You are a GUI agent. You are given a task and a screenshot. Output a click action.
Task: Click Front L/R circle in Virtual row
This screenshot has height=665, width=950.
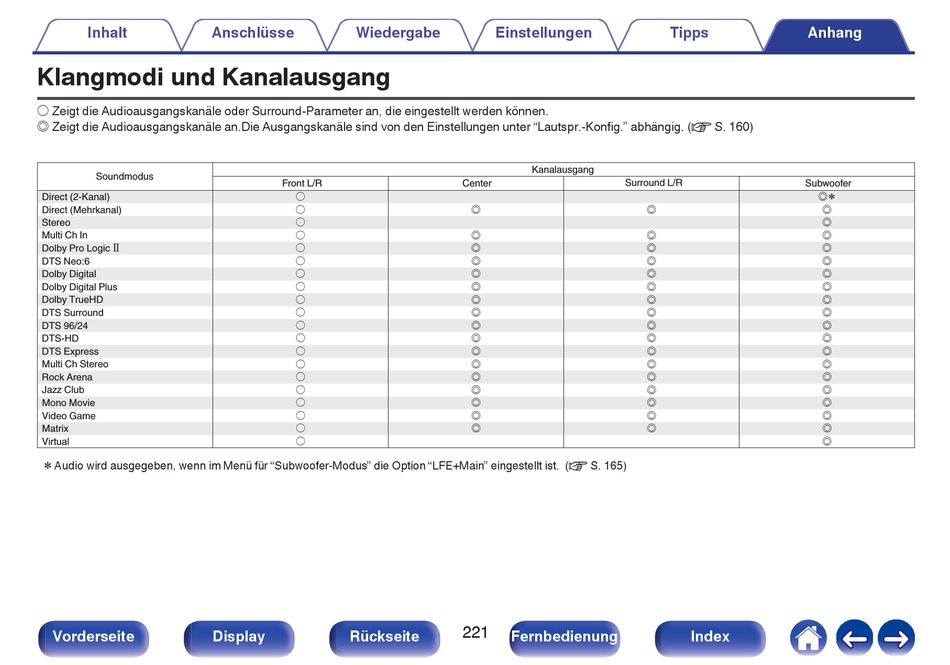(x=301, y=442)
